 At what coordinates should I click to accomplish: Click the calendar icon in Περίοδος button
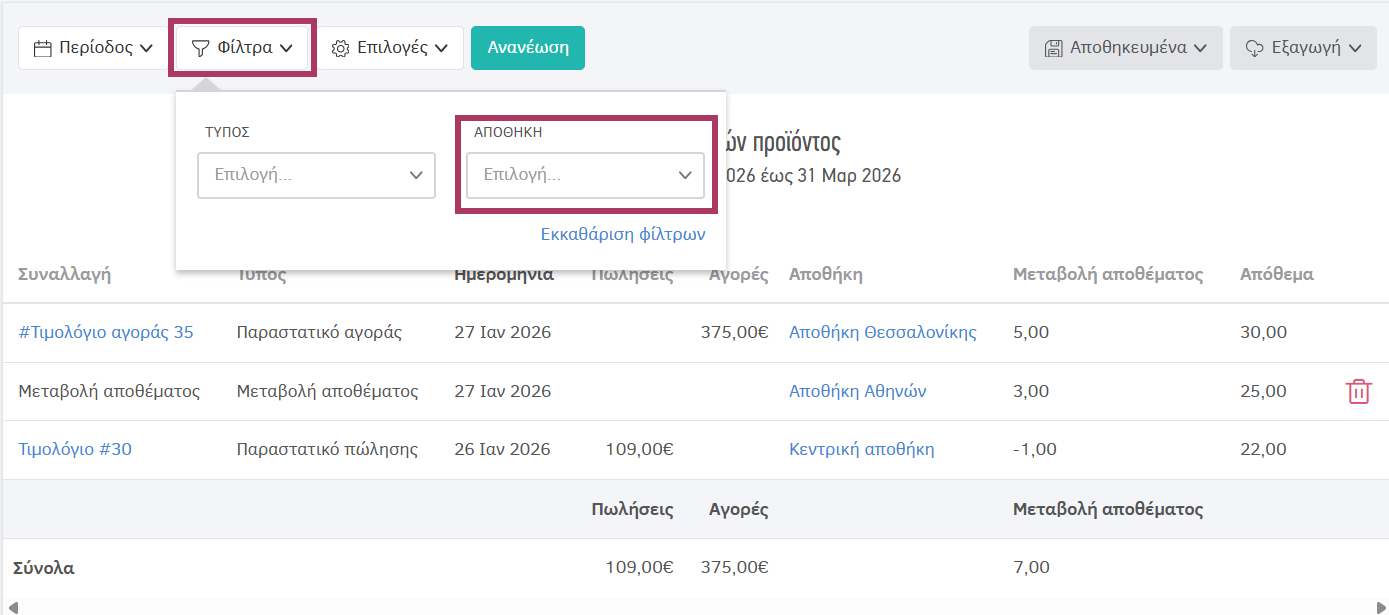tap(43, 48)
